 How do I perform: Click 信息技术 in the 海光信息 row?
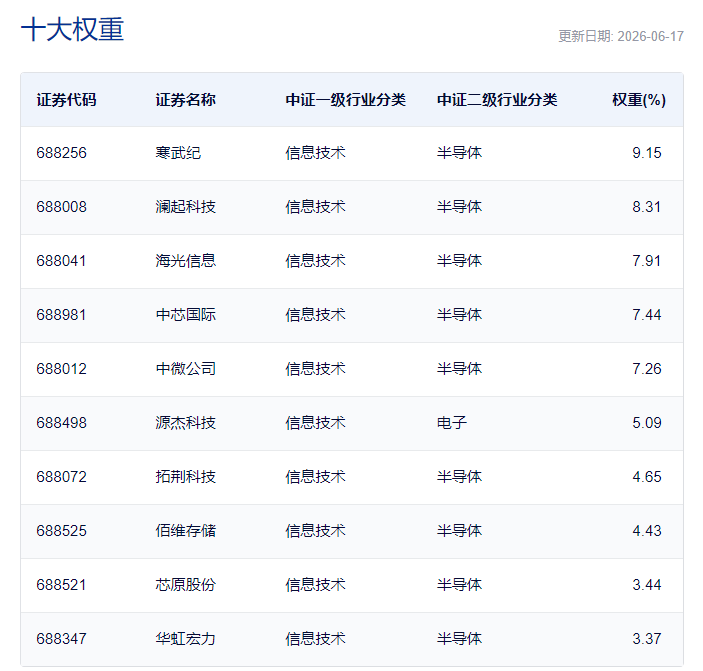[316, 261]
